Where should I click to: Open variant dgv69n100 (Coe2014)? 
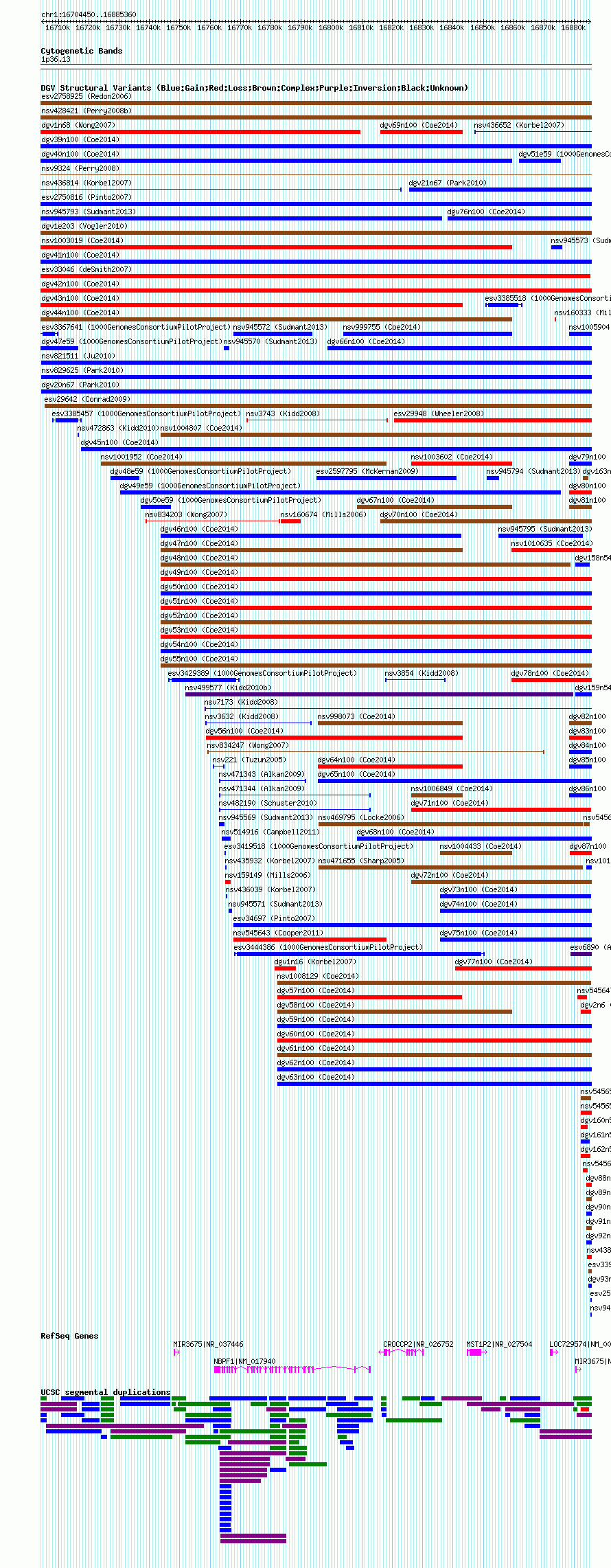(x=419, y=125)
